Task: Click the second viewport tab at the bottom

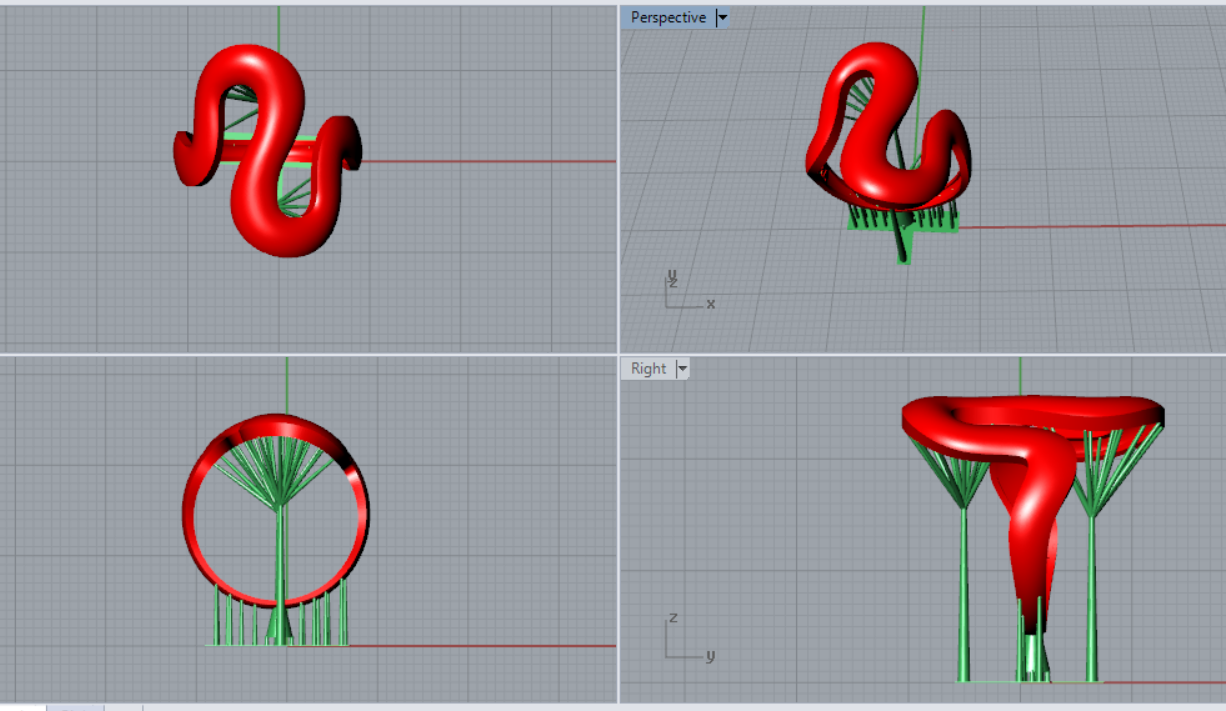Action: coord(74,707)
